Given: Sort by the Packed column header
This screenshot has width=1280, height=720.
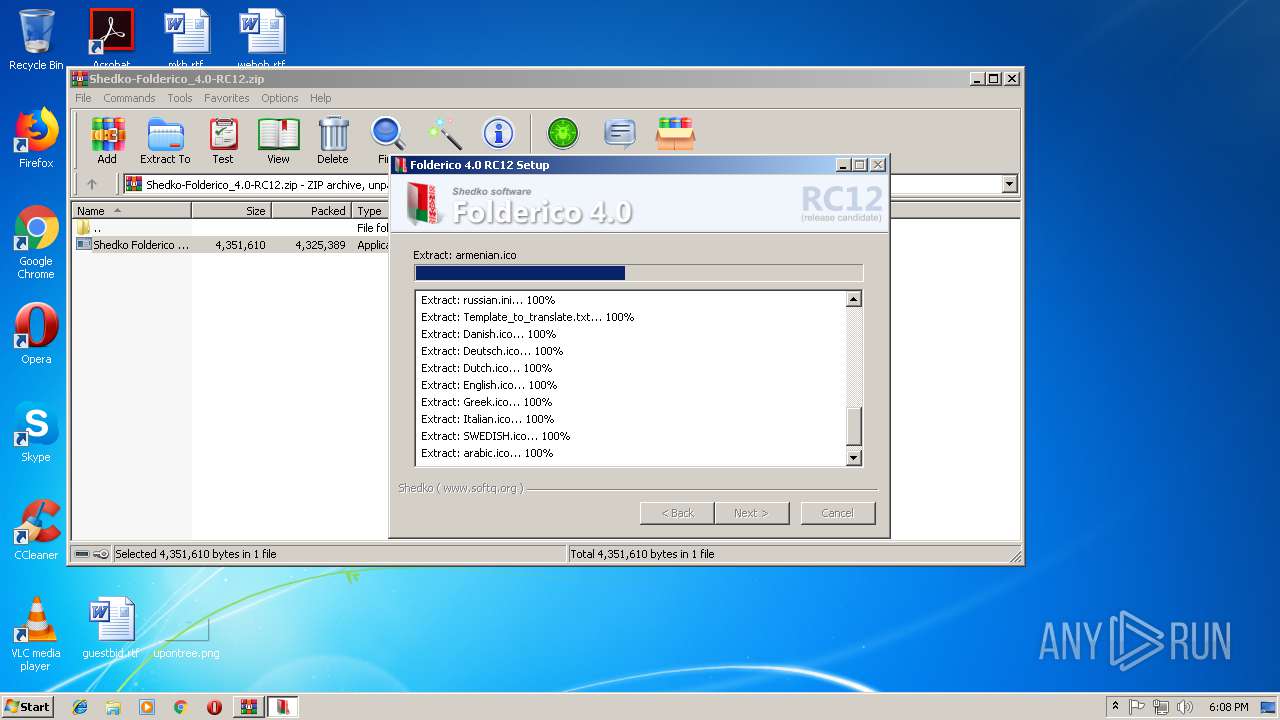Looking at the screenshot, I should coord(311,211).
